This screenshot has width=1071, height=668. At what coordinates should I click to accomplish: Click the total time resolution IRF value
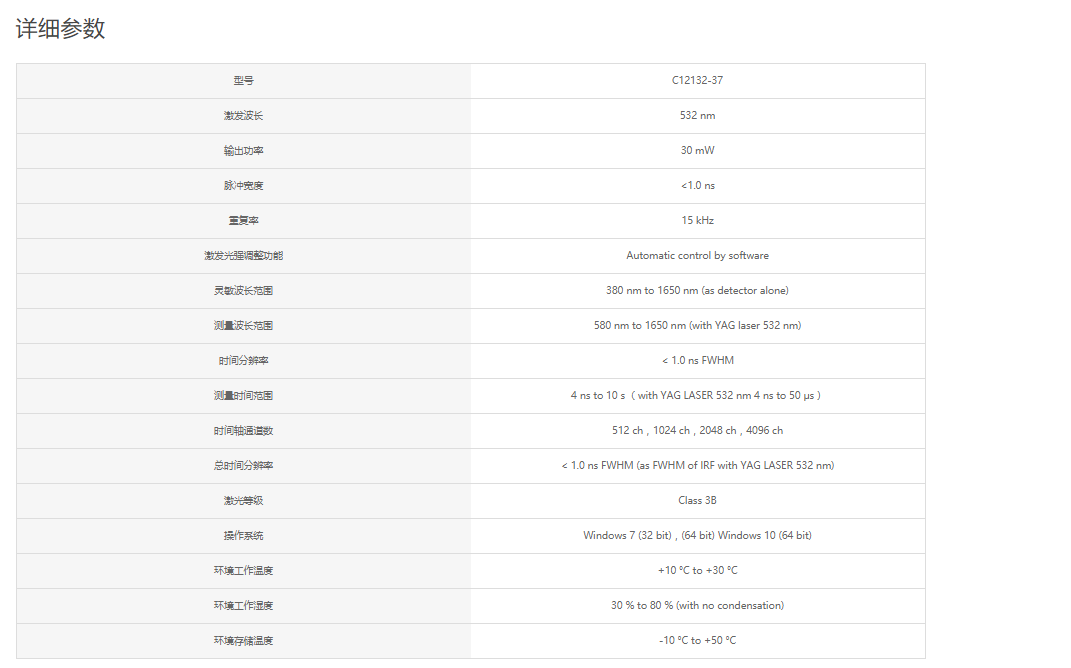(x=697, y=465)
